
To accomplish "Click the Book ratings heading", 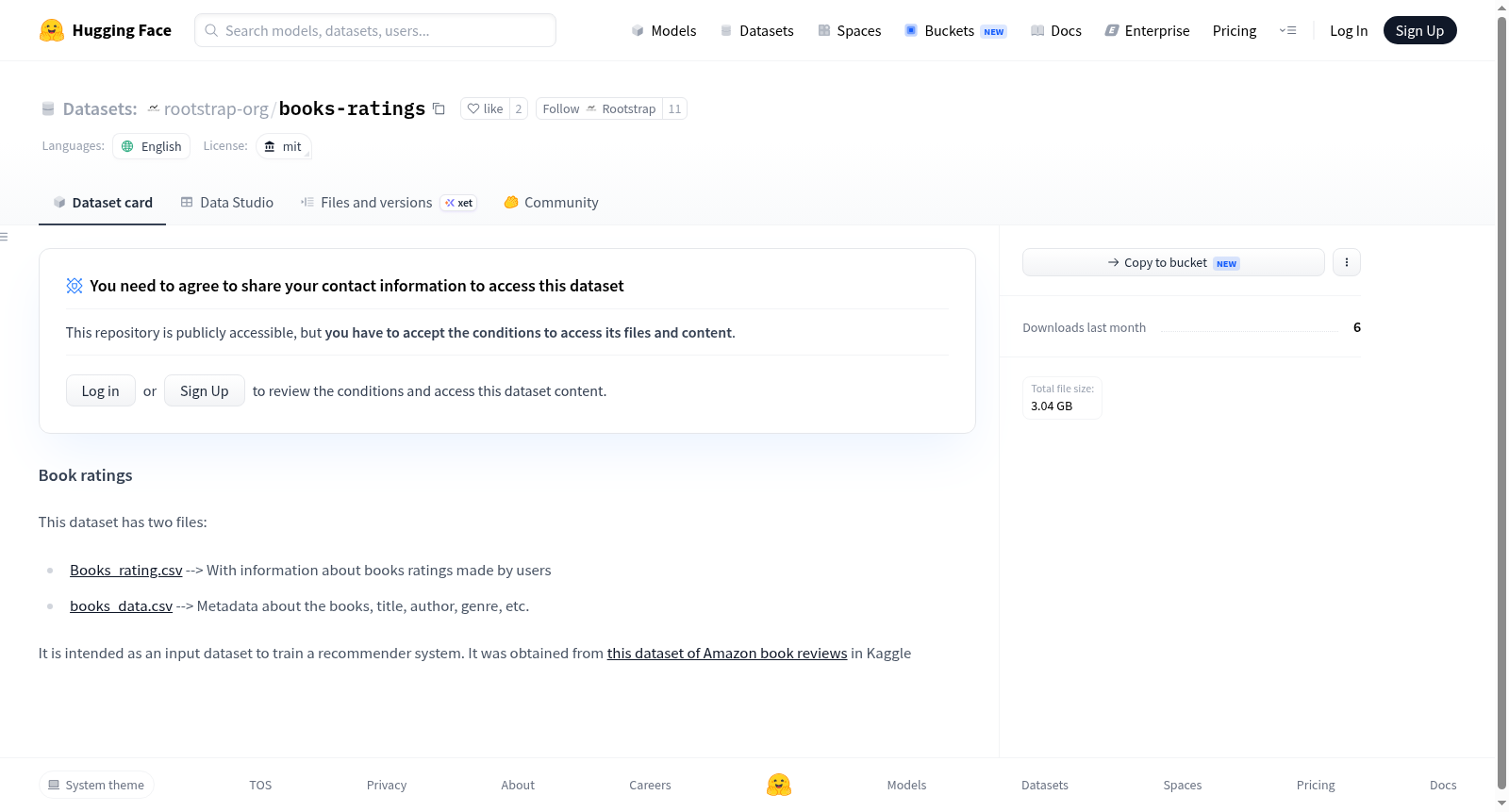I will point(86,475).
